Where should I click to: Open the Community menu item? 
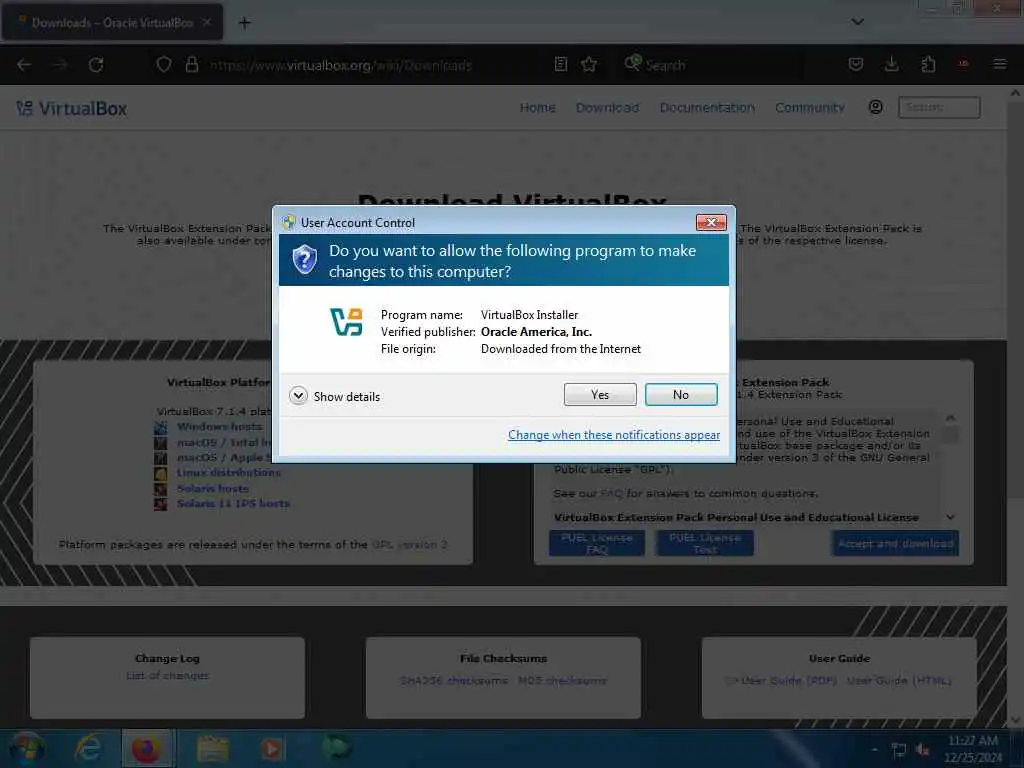click(810, 108)
